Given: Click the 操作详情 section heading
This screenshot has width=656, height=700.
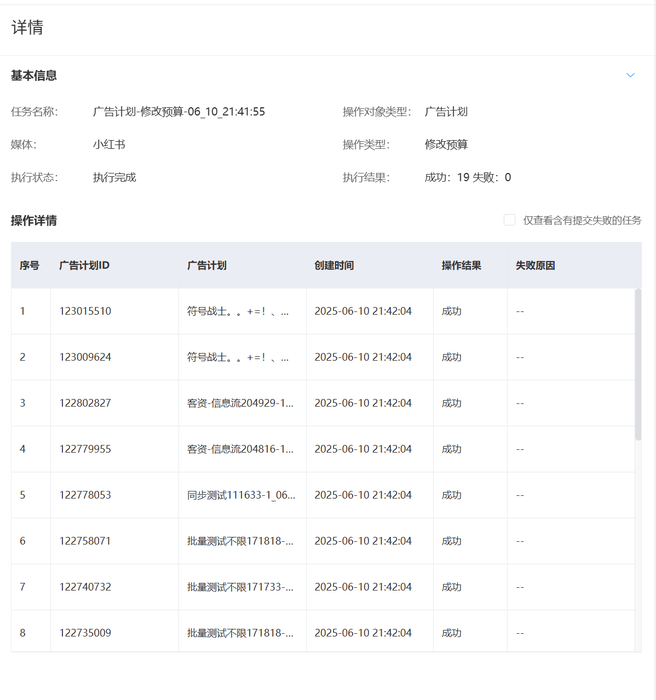Looking at the screenshot, I should click(x=34, y=220).
